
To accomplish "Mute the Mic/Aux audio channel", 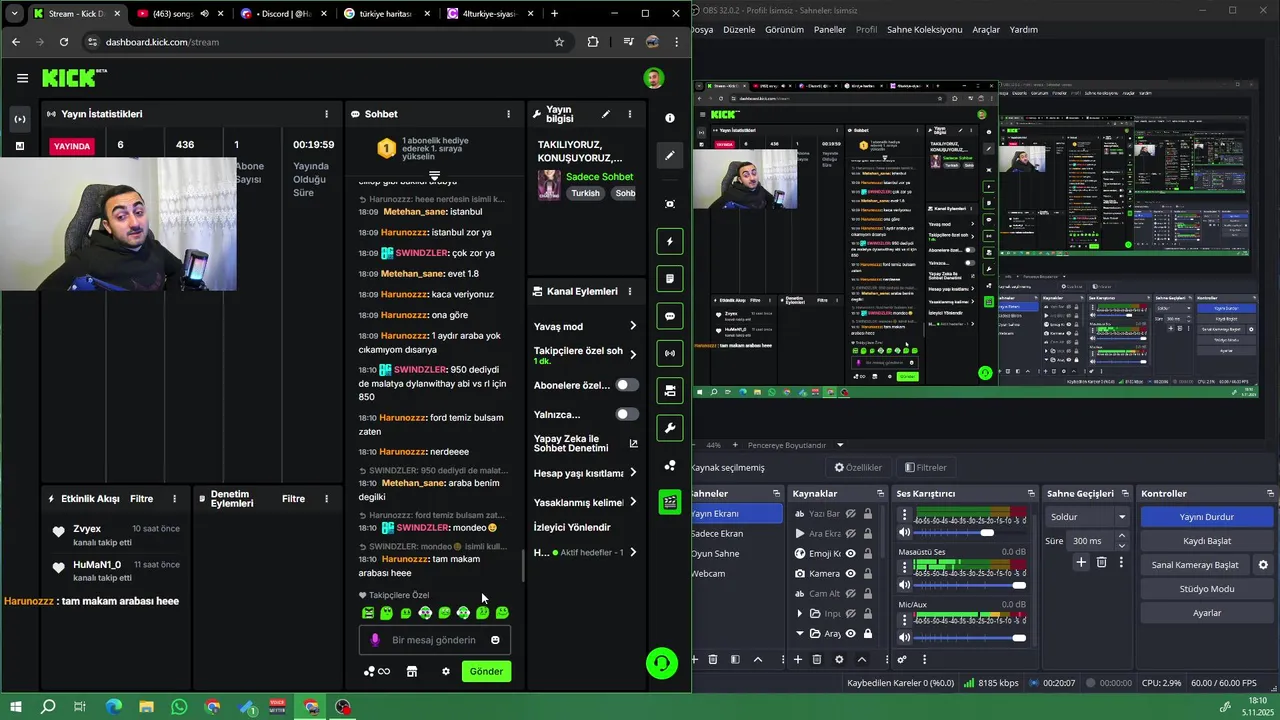I will pyautogui.click(x=904, y=638).
